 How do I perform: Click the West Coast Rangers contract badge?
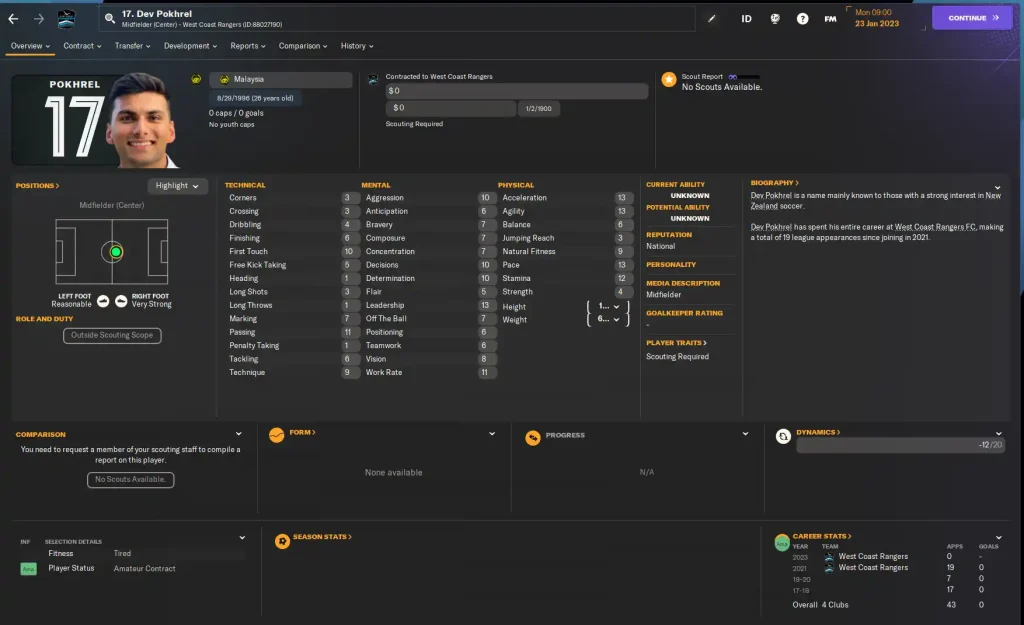tap(373, 79)
